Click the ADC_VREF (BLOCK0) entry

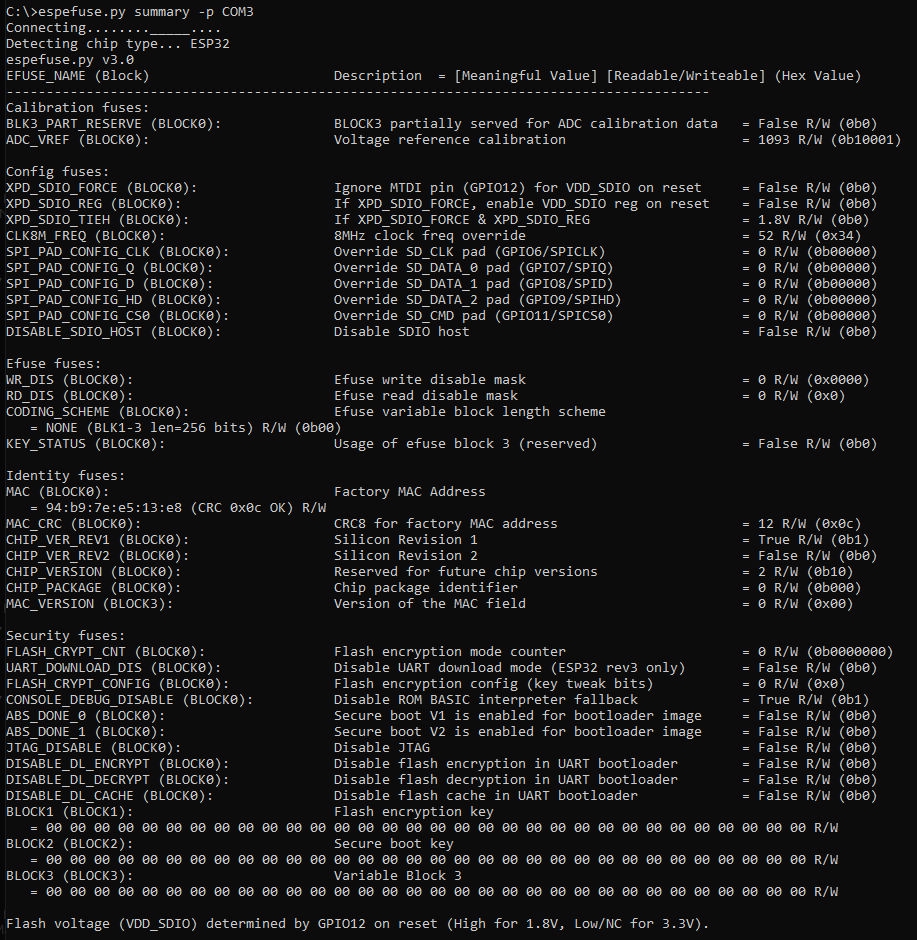click(77, 140)
